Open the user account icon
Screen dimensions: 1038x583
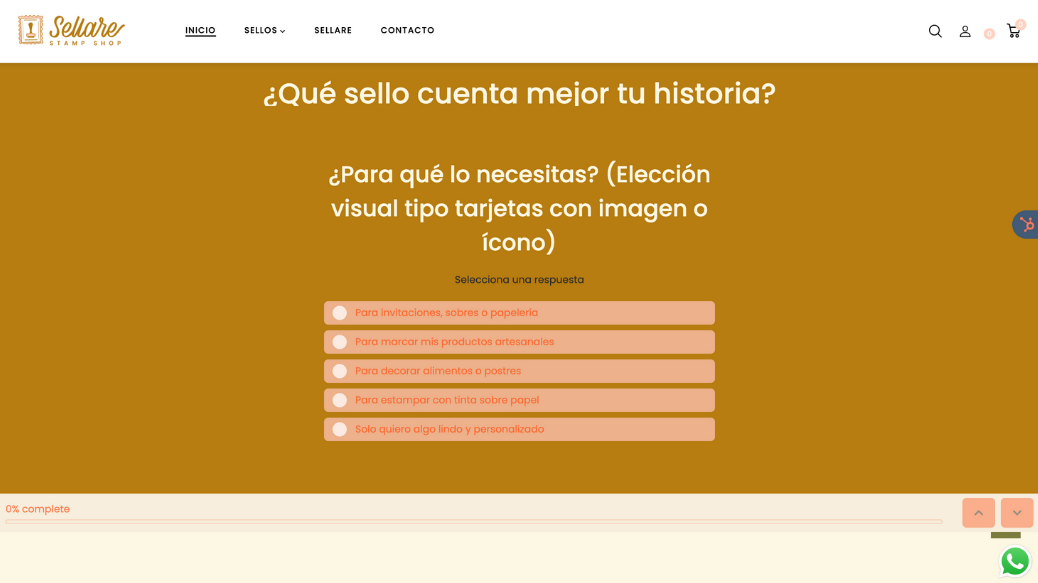click(x=965, y=31)
